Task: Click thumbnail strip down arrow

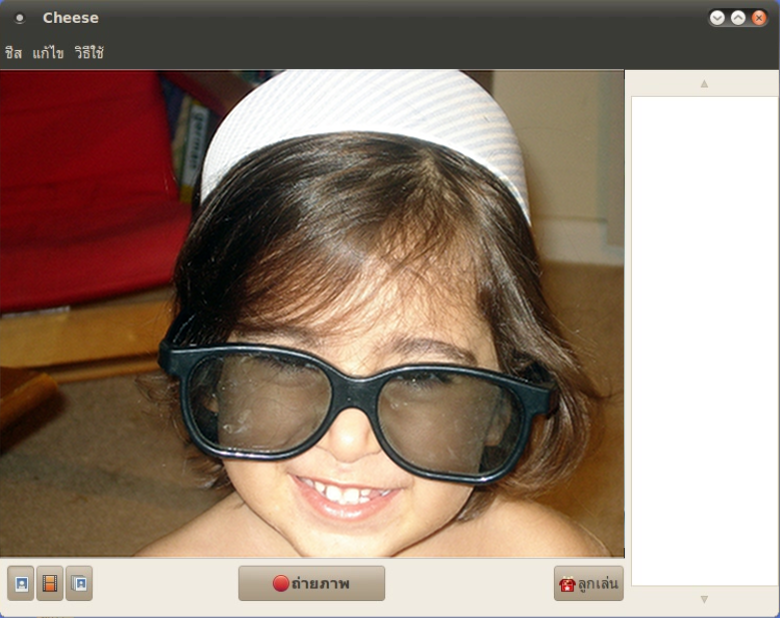Action: [x=704, y=600]
